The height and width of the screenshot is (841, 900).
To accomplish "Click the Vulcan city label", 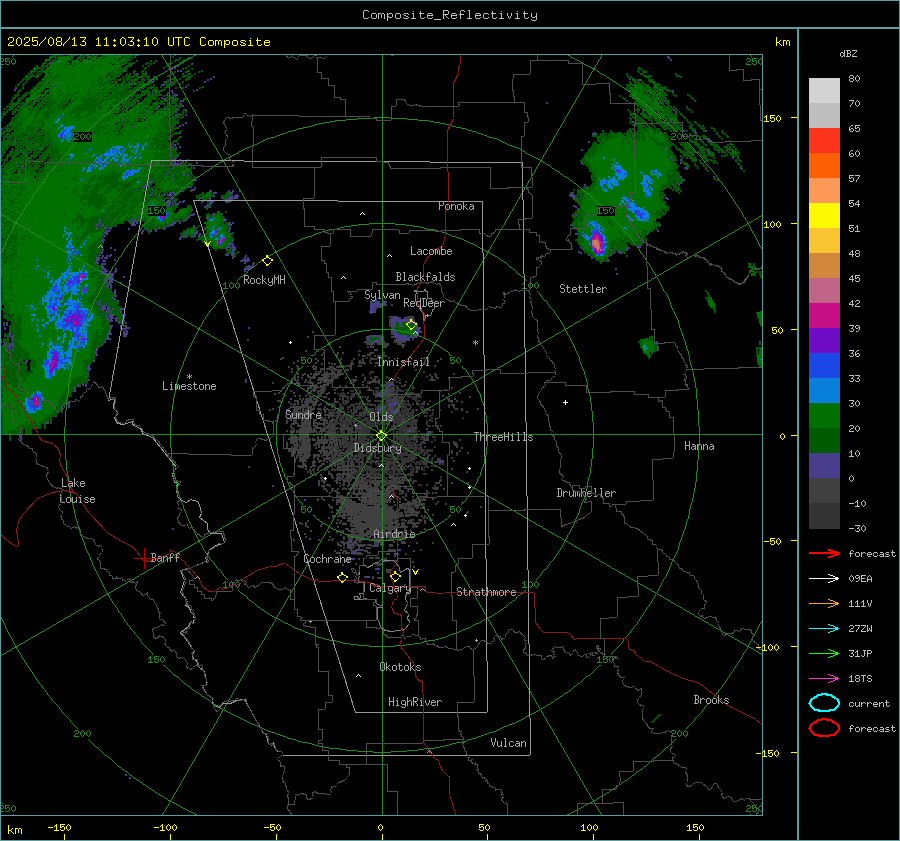I will (x=509, y=743).
